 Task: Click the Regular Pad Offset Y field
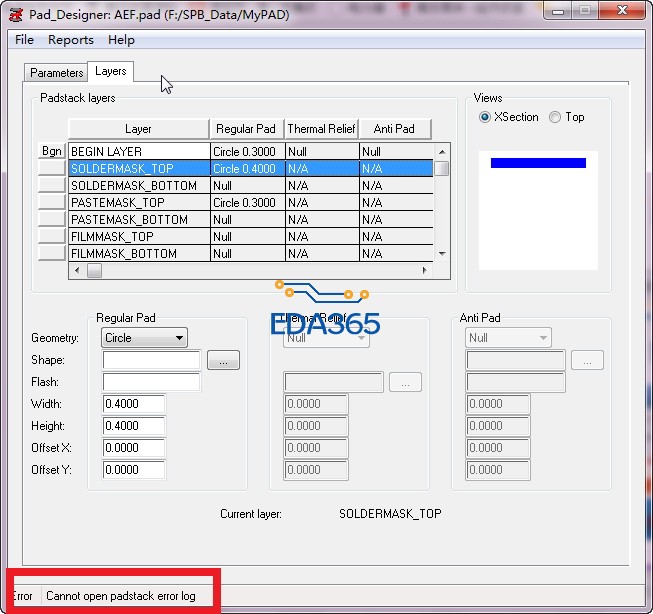[x=134, y=470]
